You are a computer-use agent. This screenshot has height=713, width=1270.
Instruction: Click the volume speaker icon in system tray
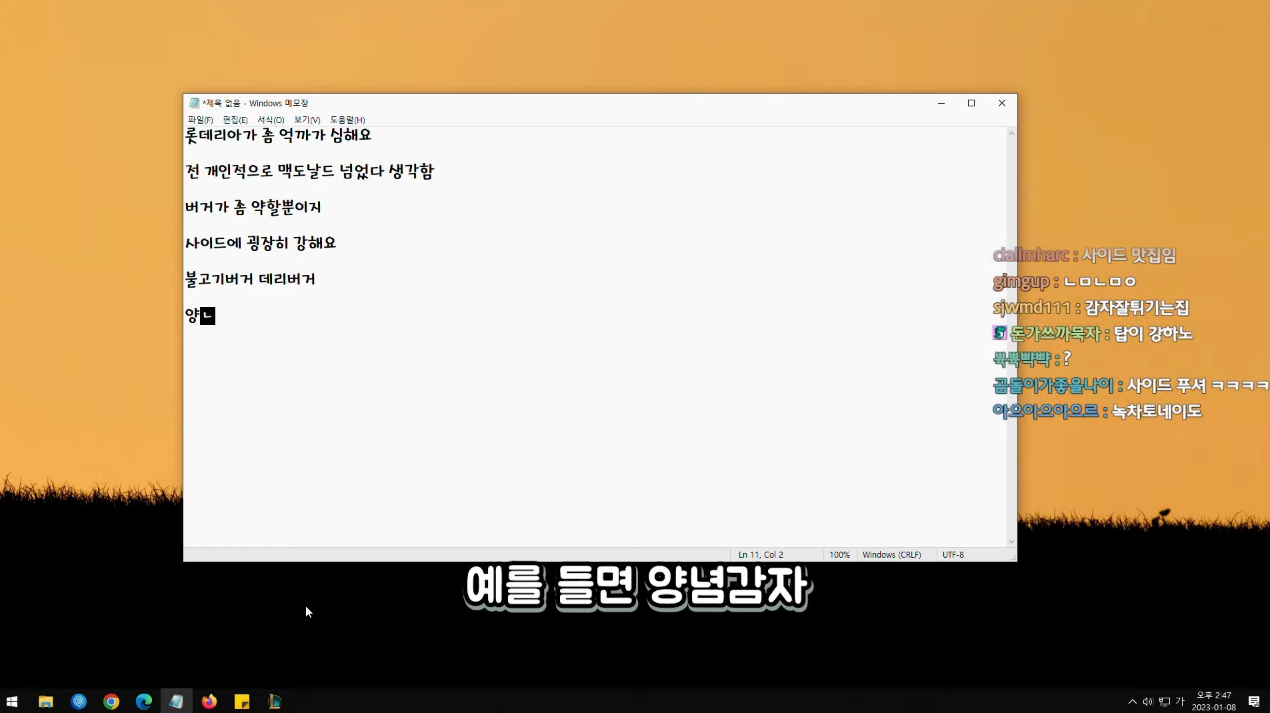[x=1147, y=701]
